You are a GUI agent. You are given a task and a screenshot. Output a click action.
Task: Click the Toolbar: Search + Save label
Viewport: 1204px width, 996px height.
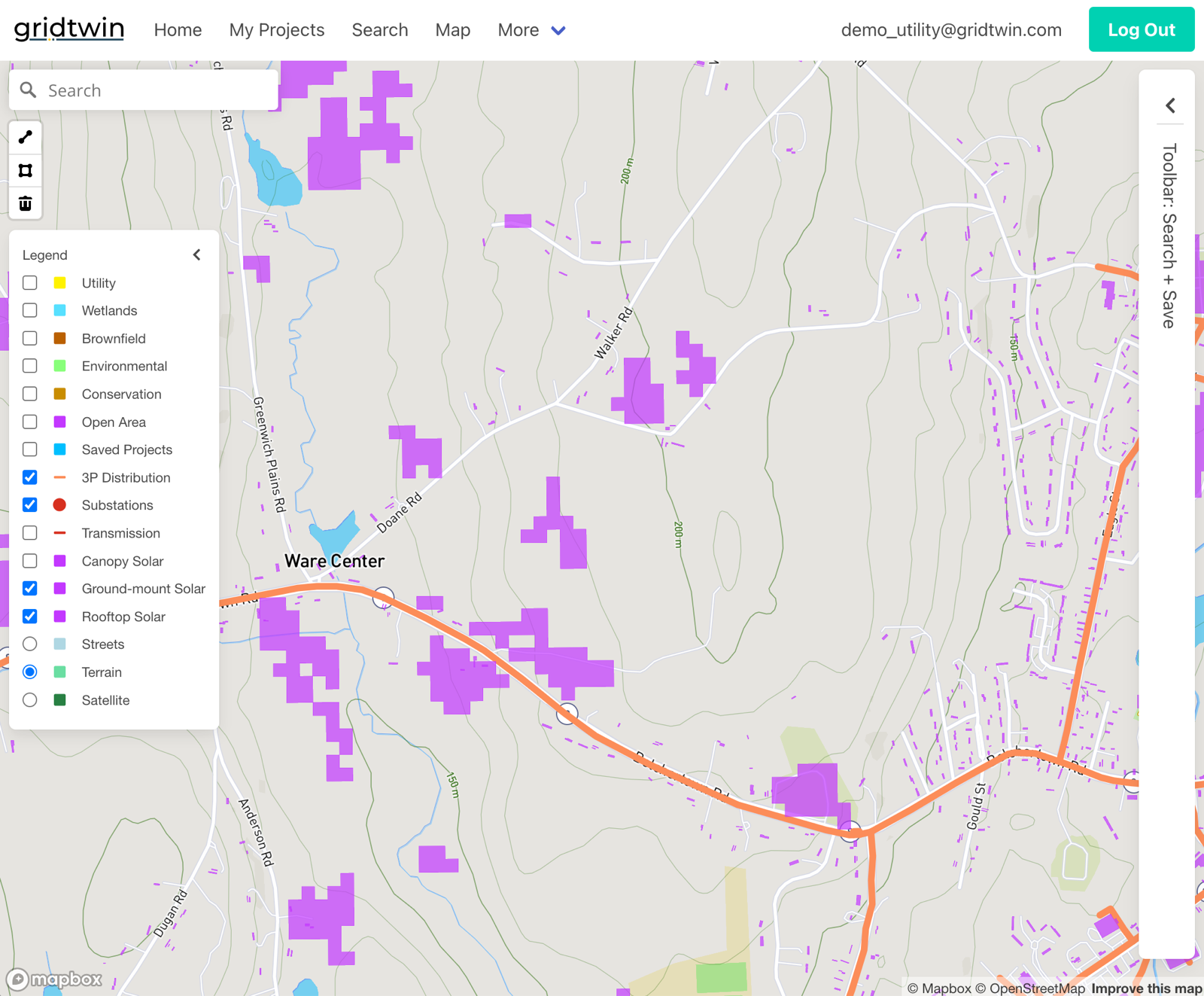(1169, 236)
